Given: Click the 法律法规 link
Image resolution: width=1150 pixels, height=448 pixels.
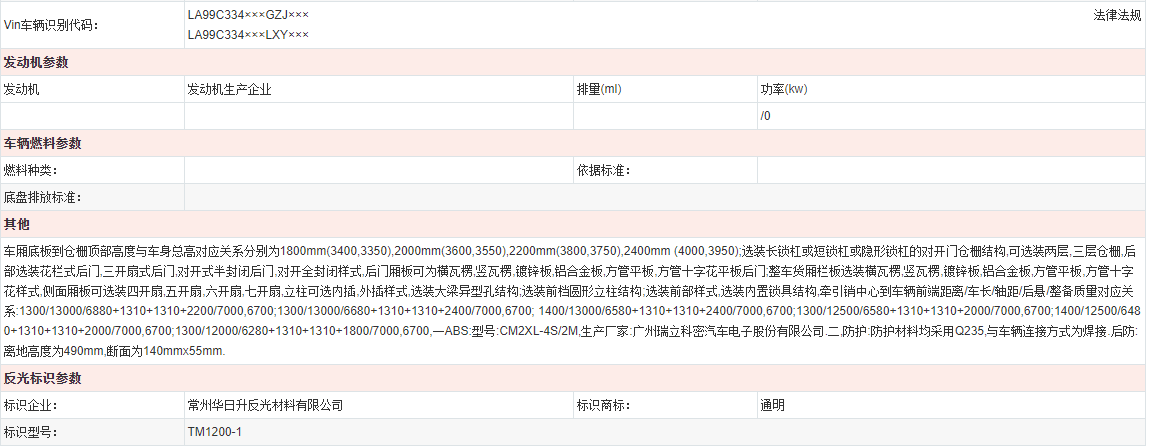Looking at the screenshot, I should (x=1118, y=16).
